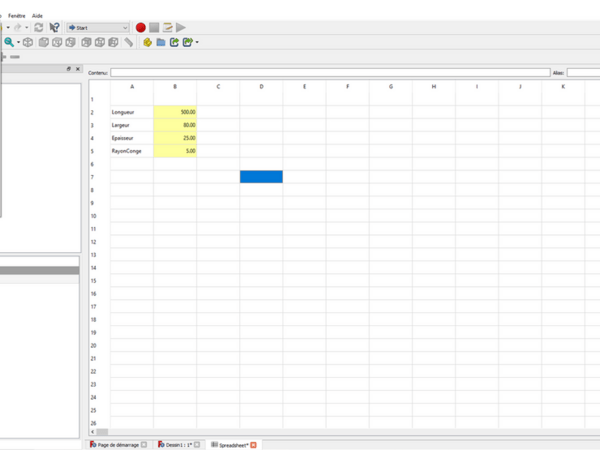The image size is (600, 450).
Task: Click the refresh recompute icon
Action: (38, 28)
